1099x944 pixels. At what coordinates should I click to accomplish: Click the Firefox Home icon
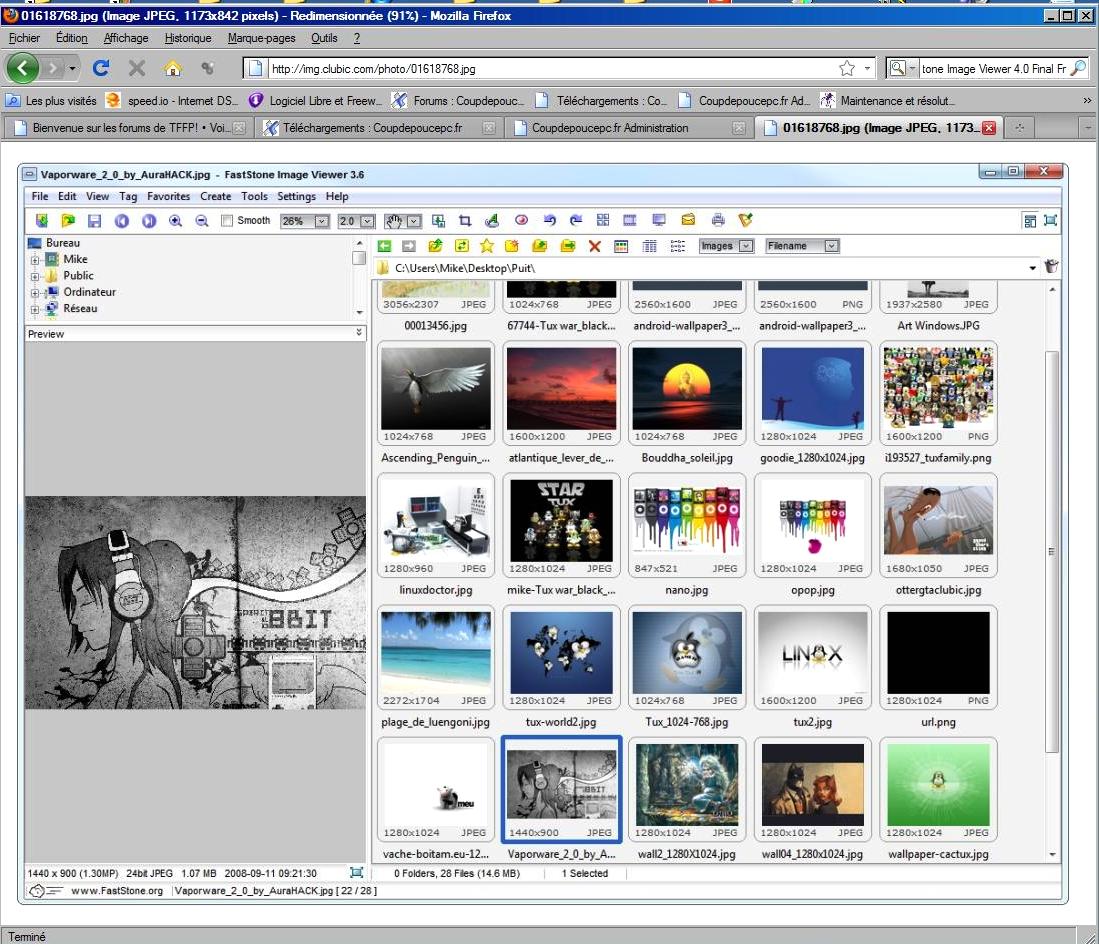point(172,68)
